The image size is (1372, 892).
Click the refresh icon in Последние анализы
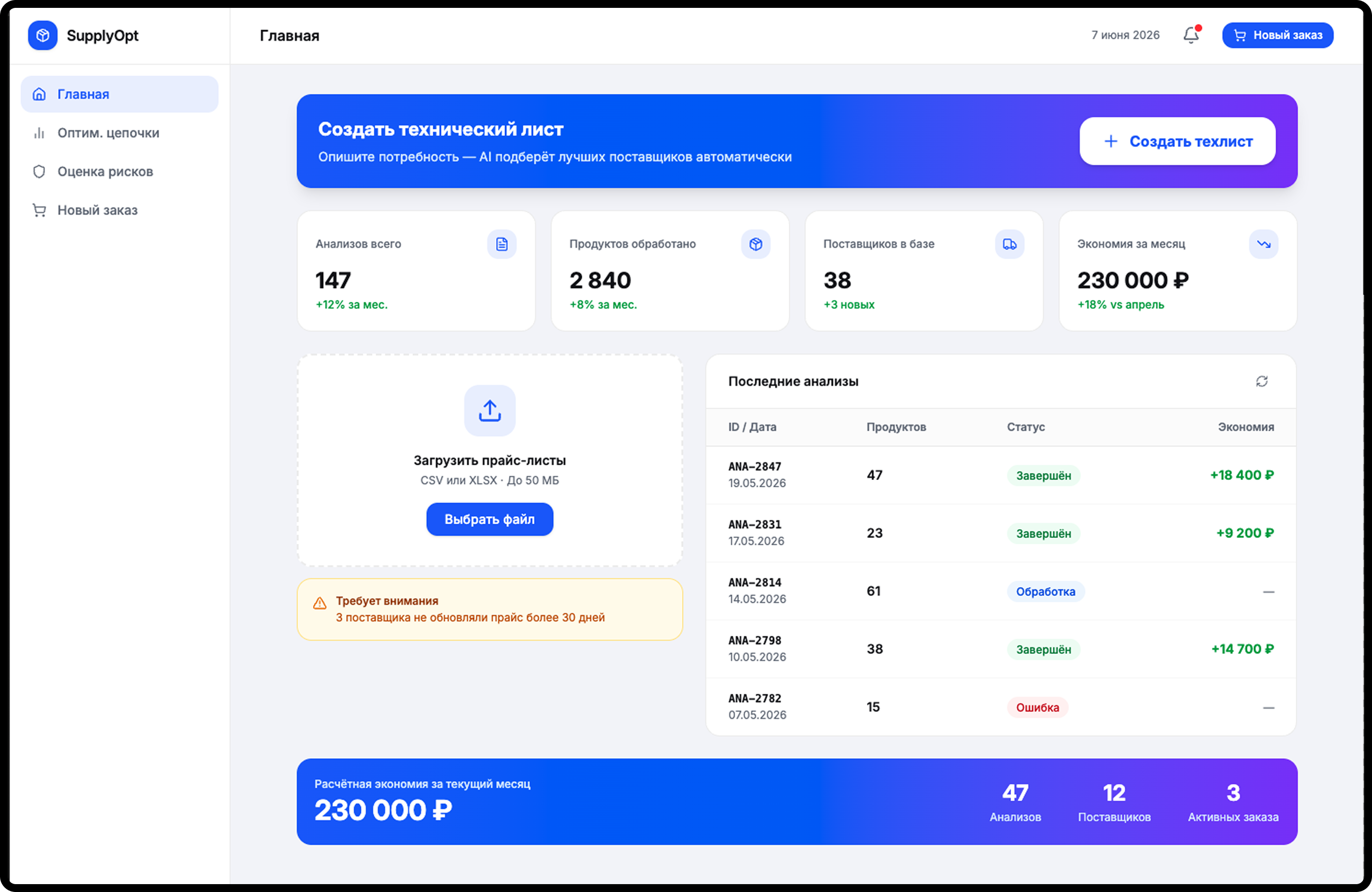[x=1262, y=381]
